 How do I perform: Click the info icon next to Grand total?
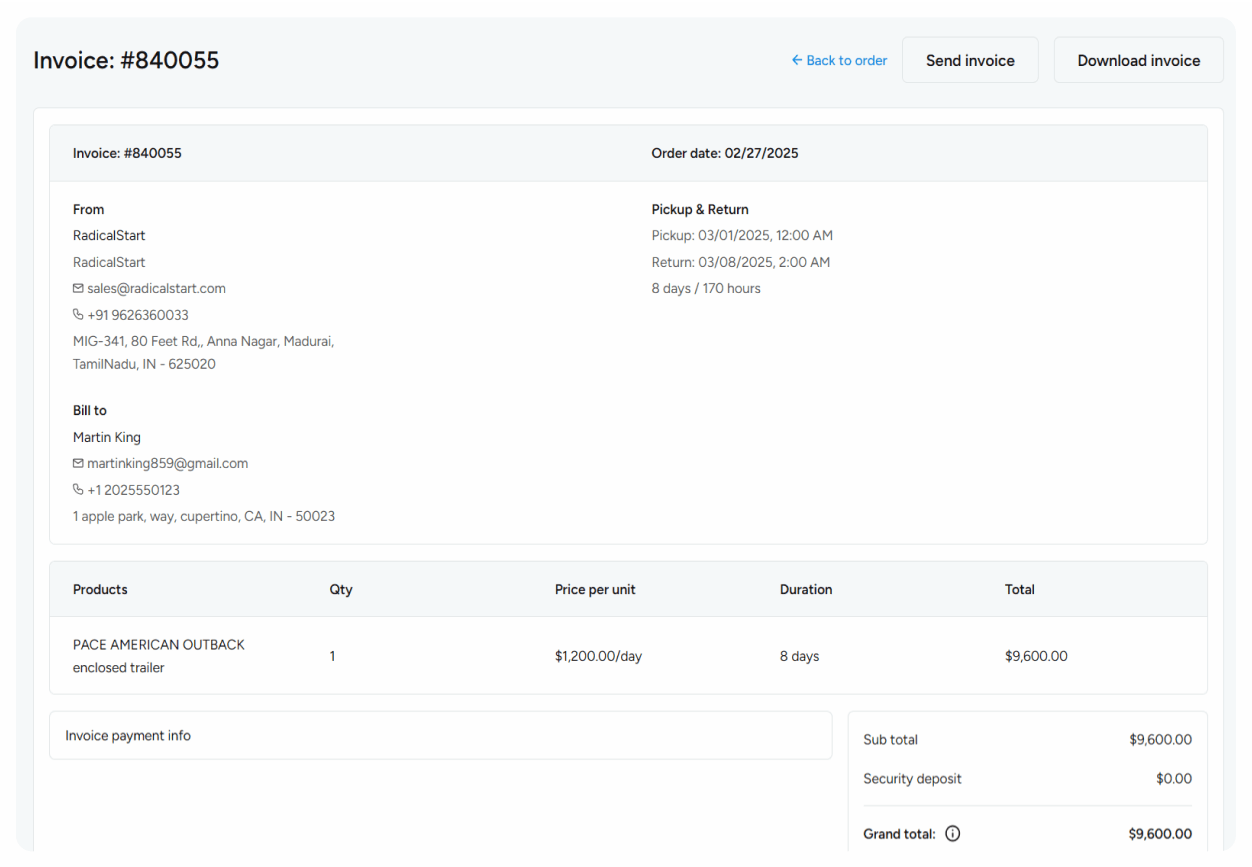[952, 833]
